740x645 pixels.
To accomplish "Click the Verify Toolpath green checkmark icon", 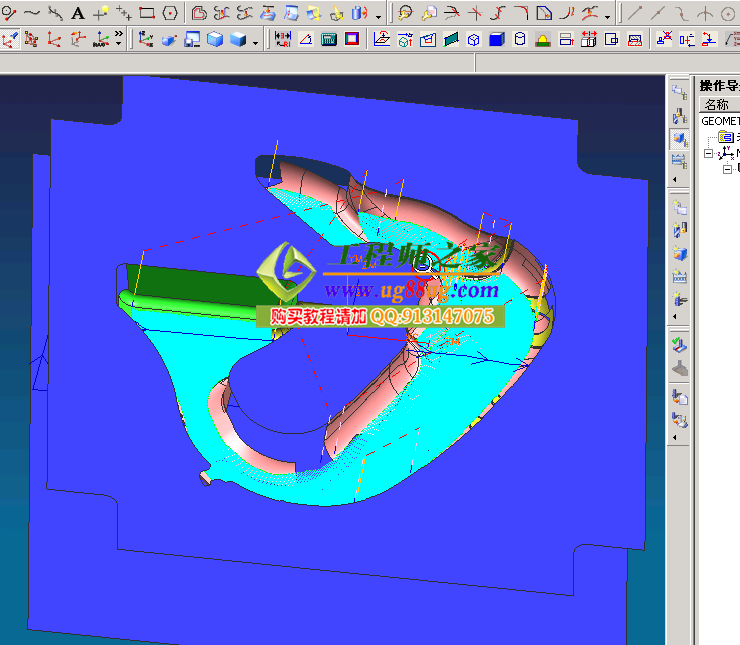I will click(680, 346).
